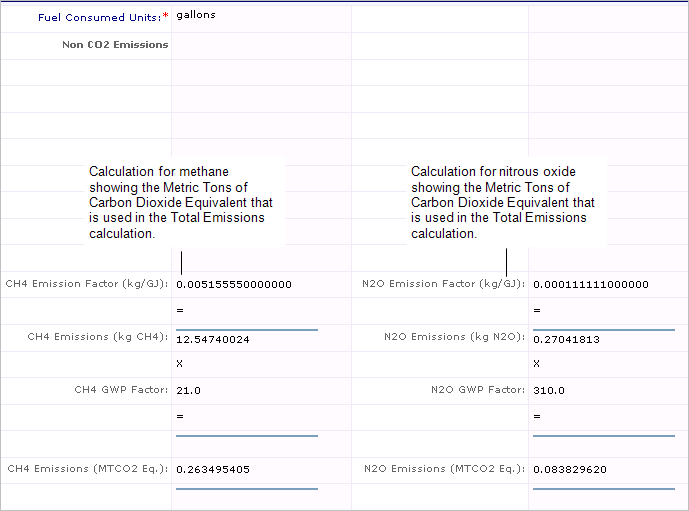
Task: Select the gallons fuel units value
Action: tap(196, 15)
